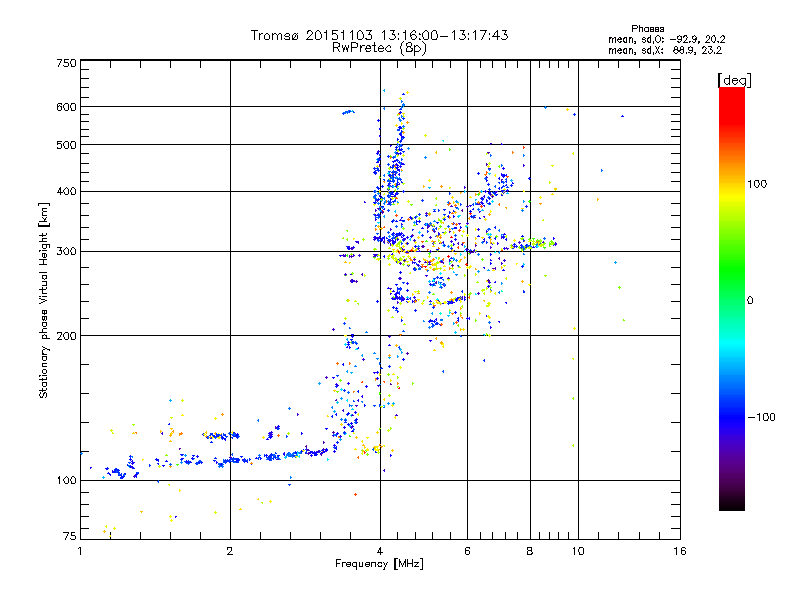Click the 'mean, sd,O: -92.9, 20.2' statistic
This screenshot has width=800, height=600.
(x=666, y=39)
